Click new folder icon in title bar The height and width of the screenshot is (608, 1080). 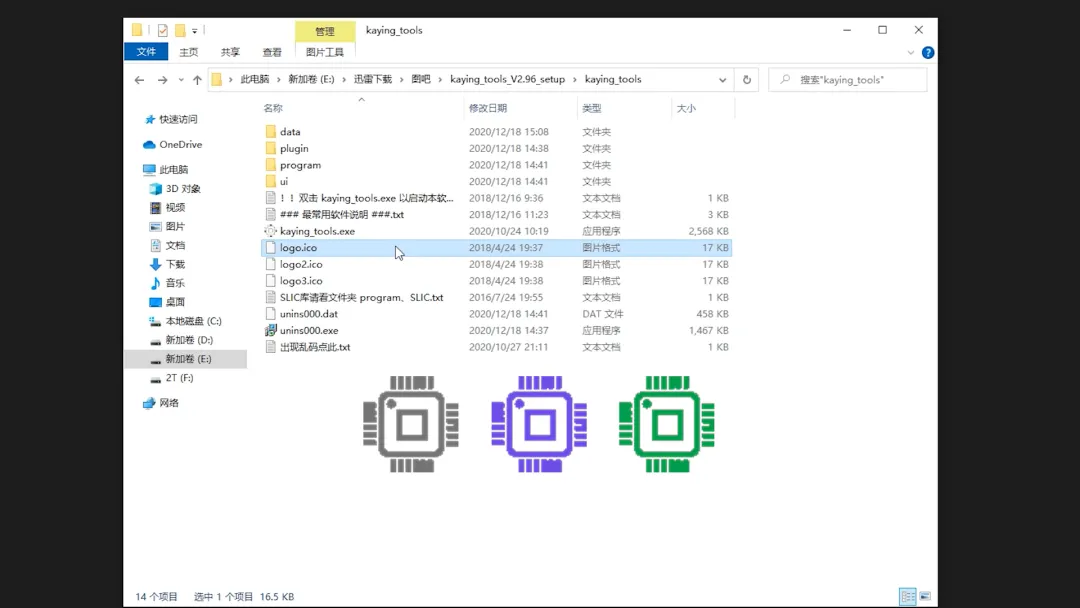180,30
